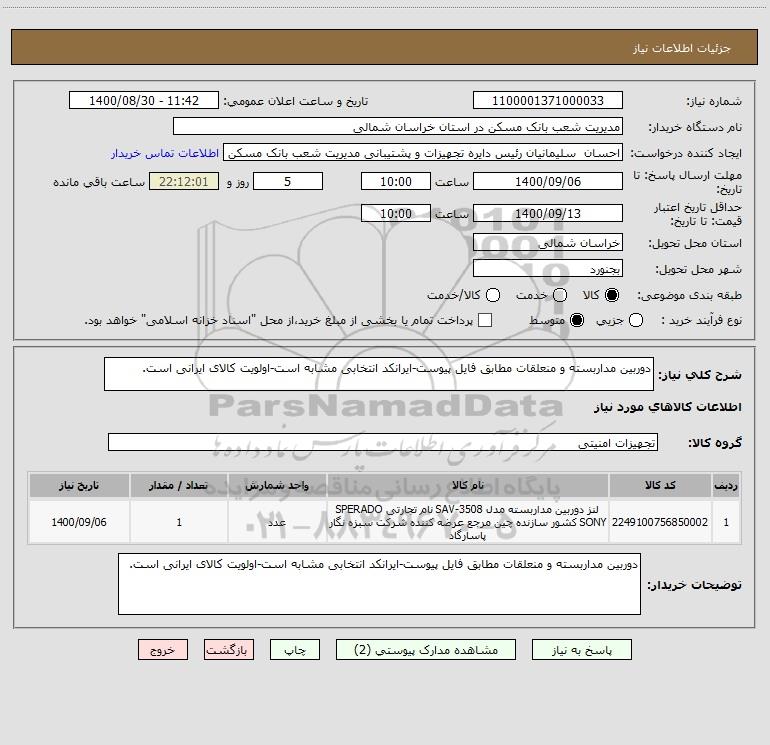The width and height of the screenshot is (770, 745).
Task: Open the اطلاعات تماس خریدار link
Action: tap(165, 153)
